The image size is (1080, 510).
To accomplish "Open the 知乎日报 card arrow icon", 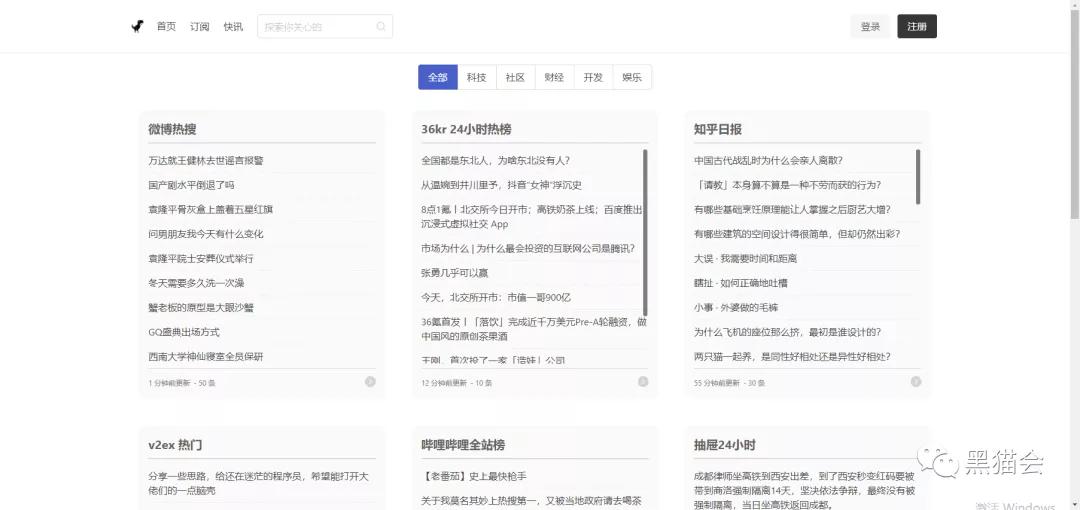I will [x=916, y=382].
